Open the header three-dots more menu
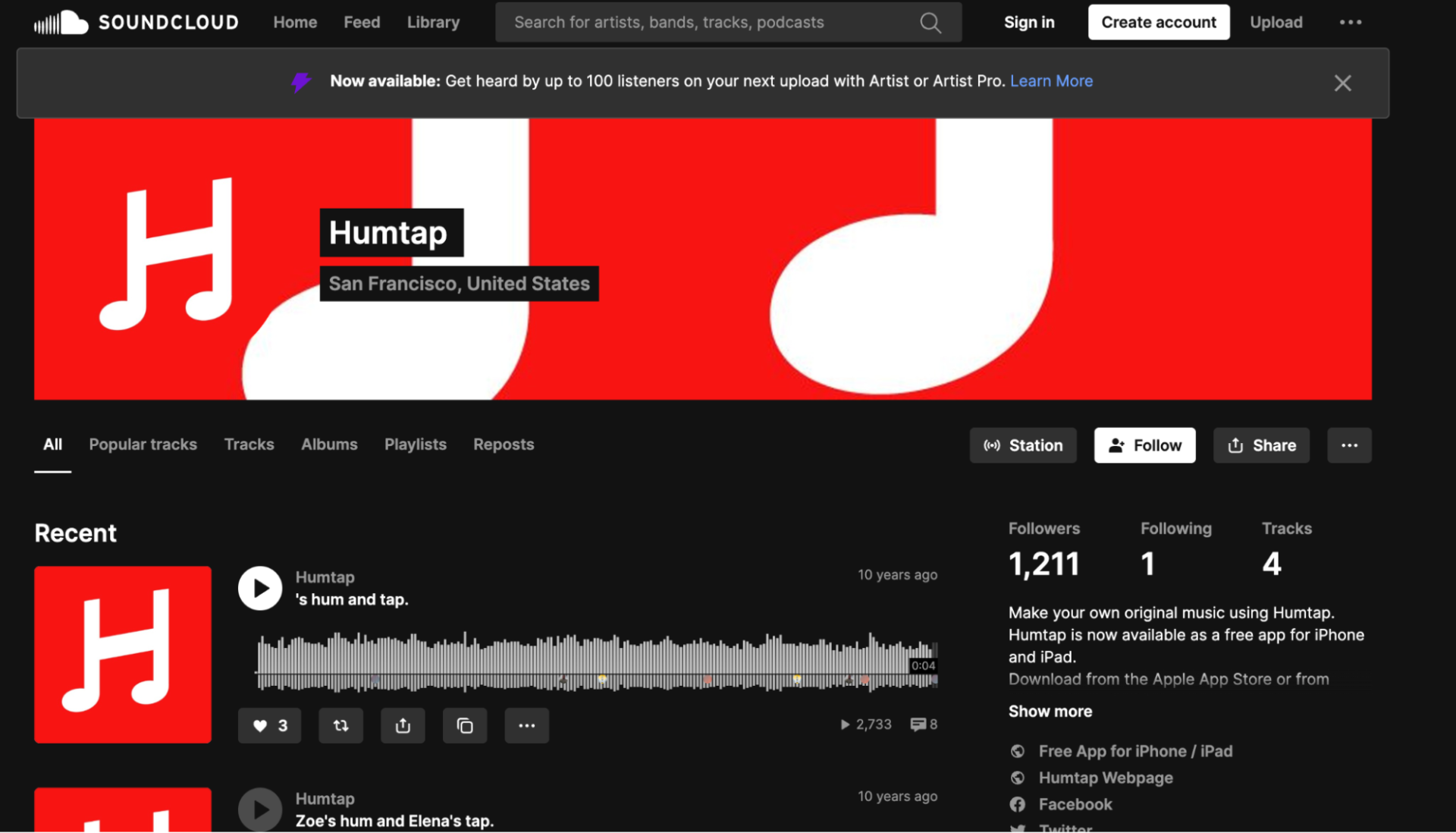1456x833 pixels. pos(1350,22)
